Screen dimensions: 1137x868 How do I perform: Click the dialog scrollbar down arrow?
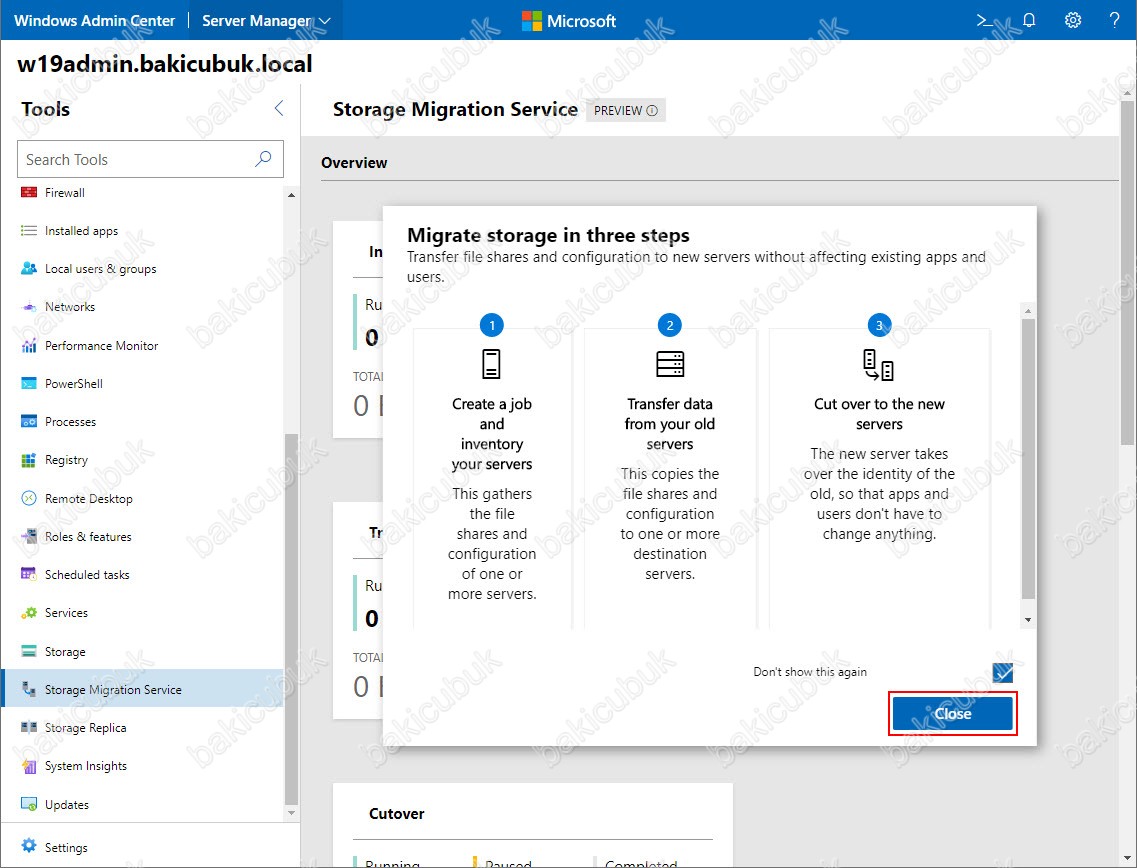tap(1028, 620)
